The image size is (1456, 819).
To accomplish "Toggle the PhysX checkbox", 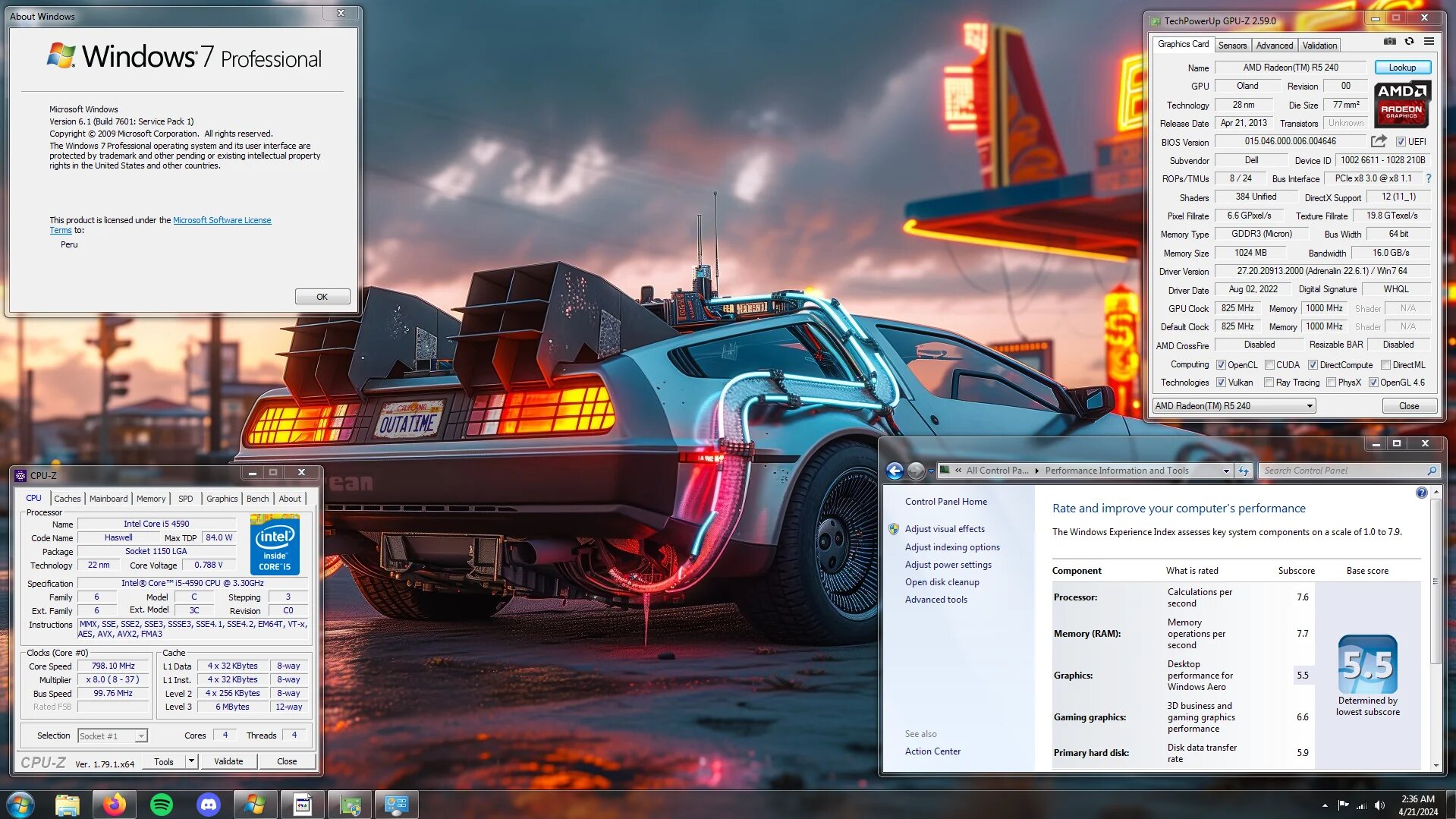I will coord(1331,383).
